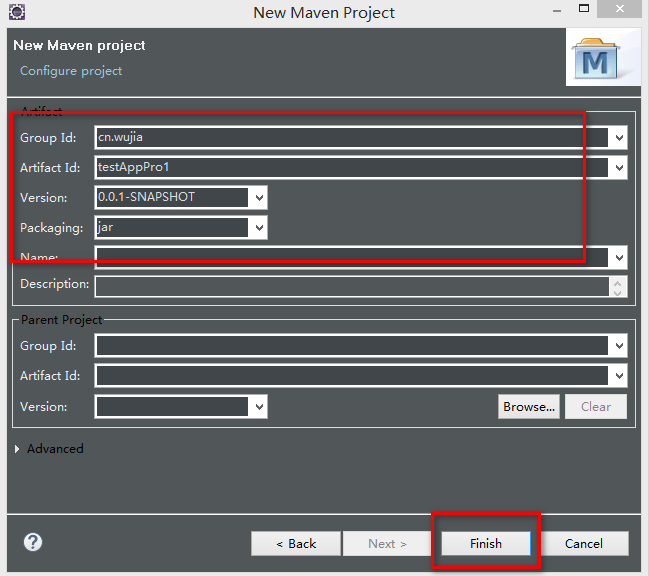Viewport: 649px width, 576px height.
Task: Click the Description text field
Action: click(352, 286)
